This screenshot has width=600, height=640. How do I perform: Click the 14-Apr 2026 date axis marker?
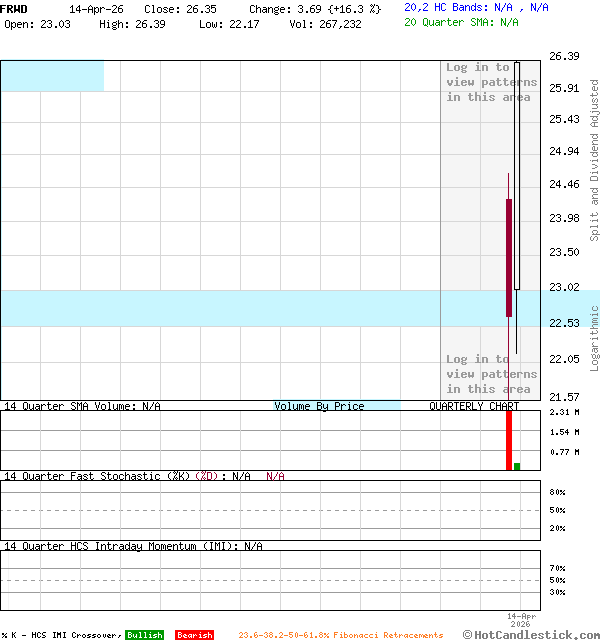pyautogui.click(x=521, y=620)
